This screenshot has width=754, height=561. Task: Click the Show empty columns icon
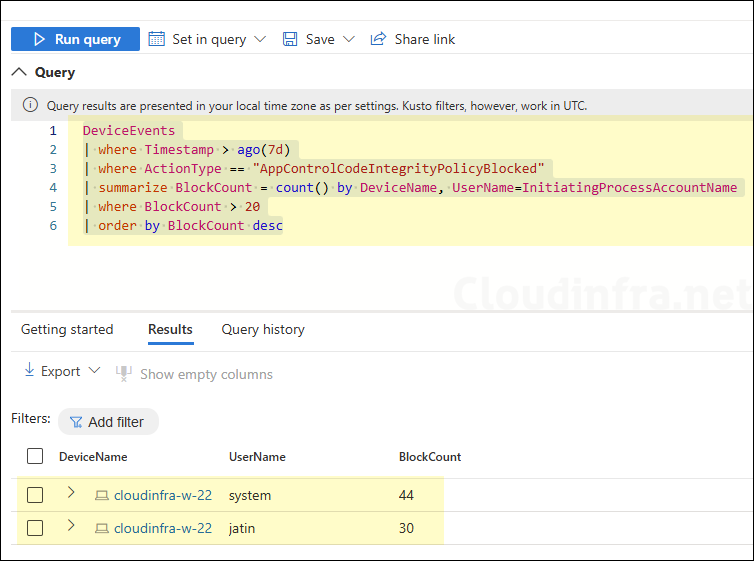coord(124,374)
